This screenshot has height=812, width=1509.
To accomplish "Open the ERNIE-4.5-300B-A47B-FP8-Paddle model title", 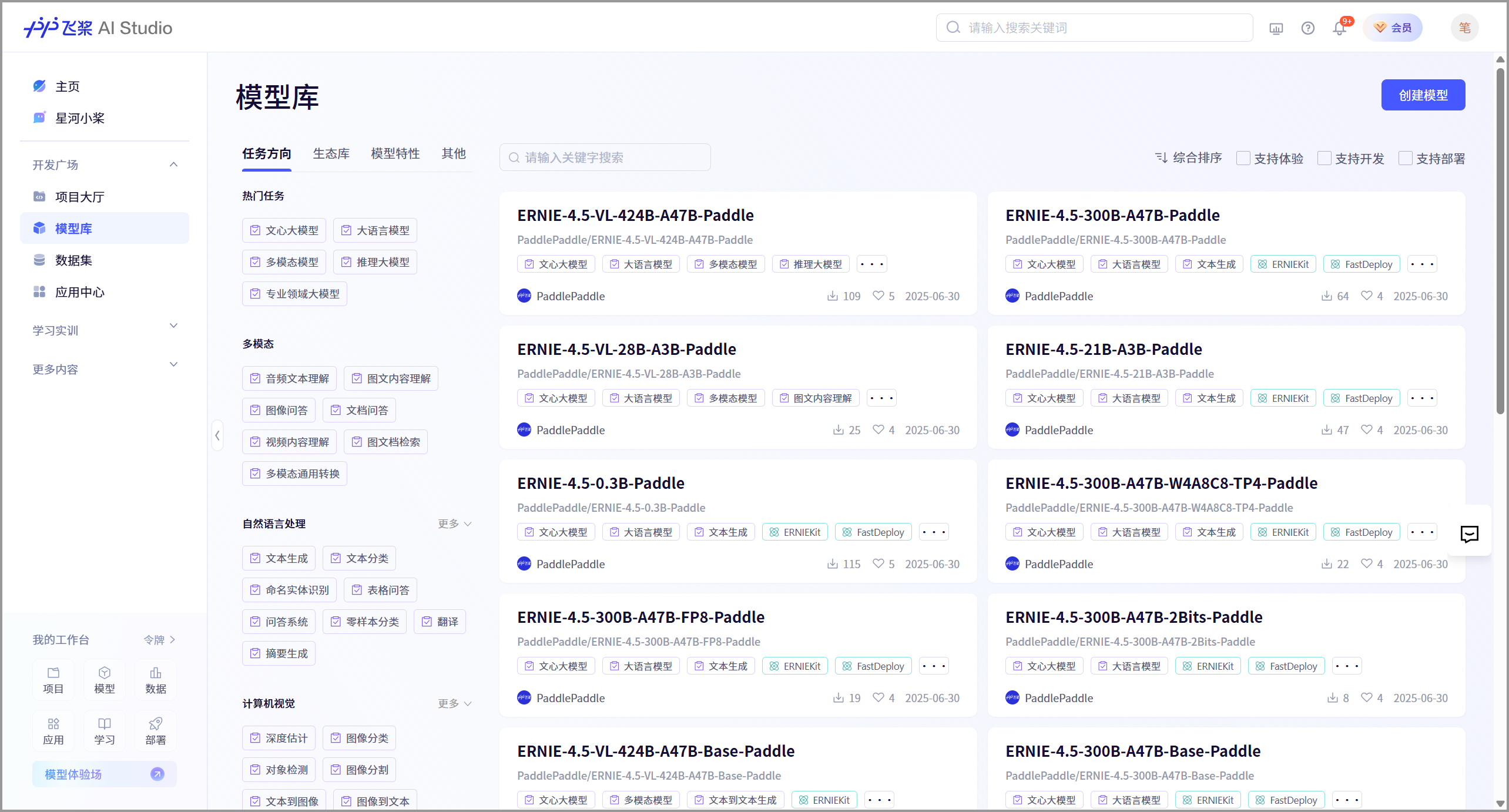I will click(641, 617).
